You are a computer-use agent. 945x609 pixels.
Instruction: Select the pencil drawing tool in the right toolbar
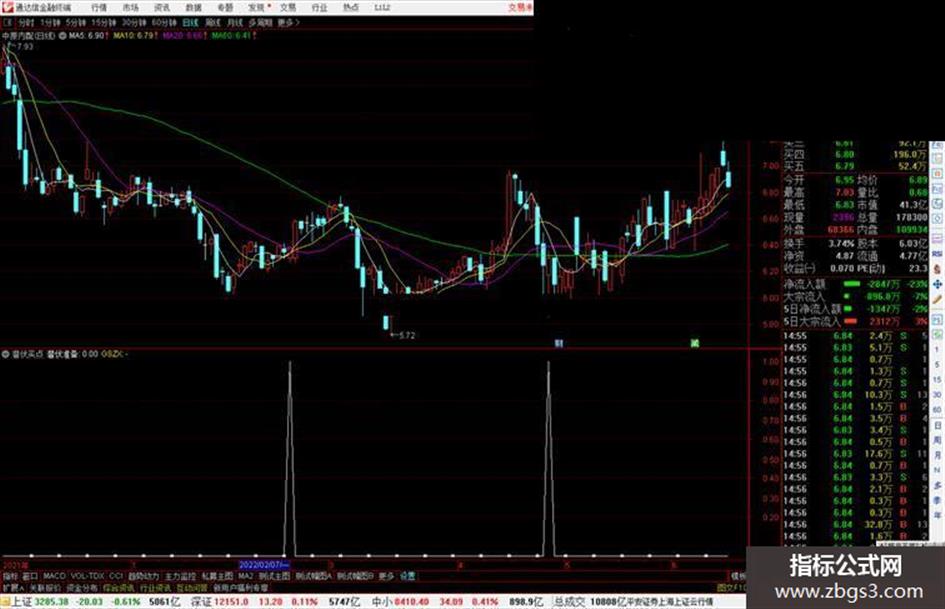click(x=937, y=299)
